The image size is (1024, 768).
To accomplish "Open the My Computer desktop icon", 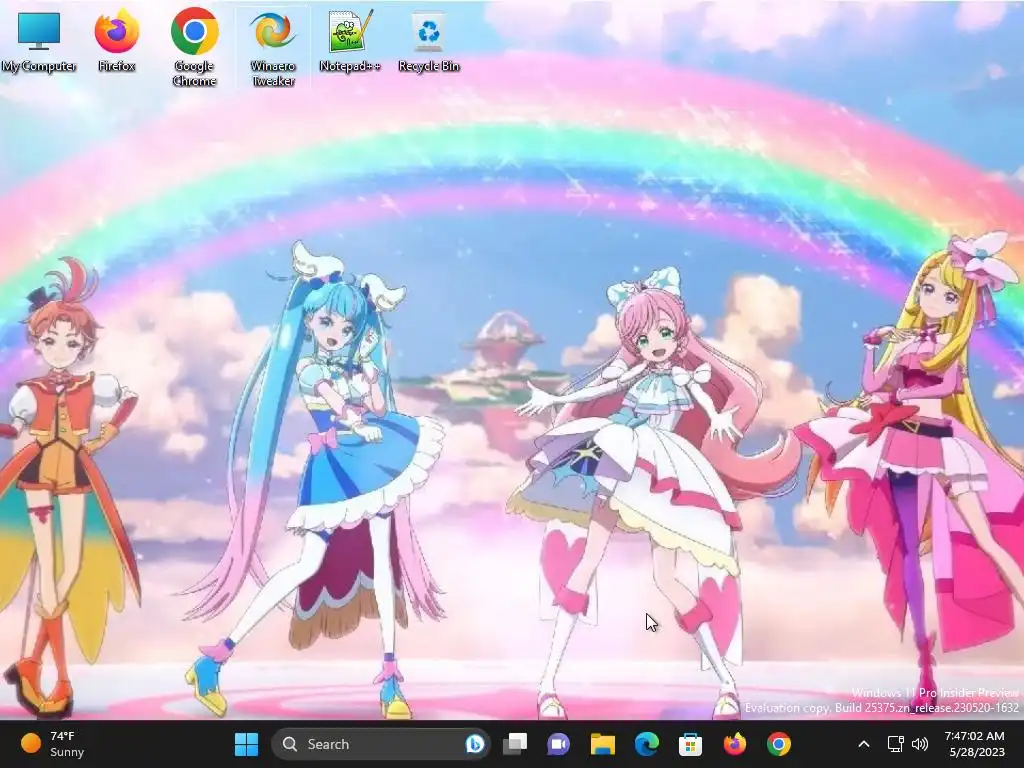I will pos(39,40).
